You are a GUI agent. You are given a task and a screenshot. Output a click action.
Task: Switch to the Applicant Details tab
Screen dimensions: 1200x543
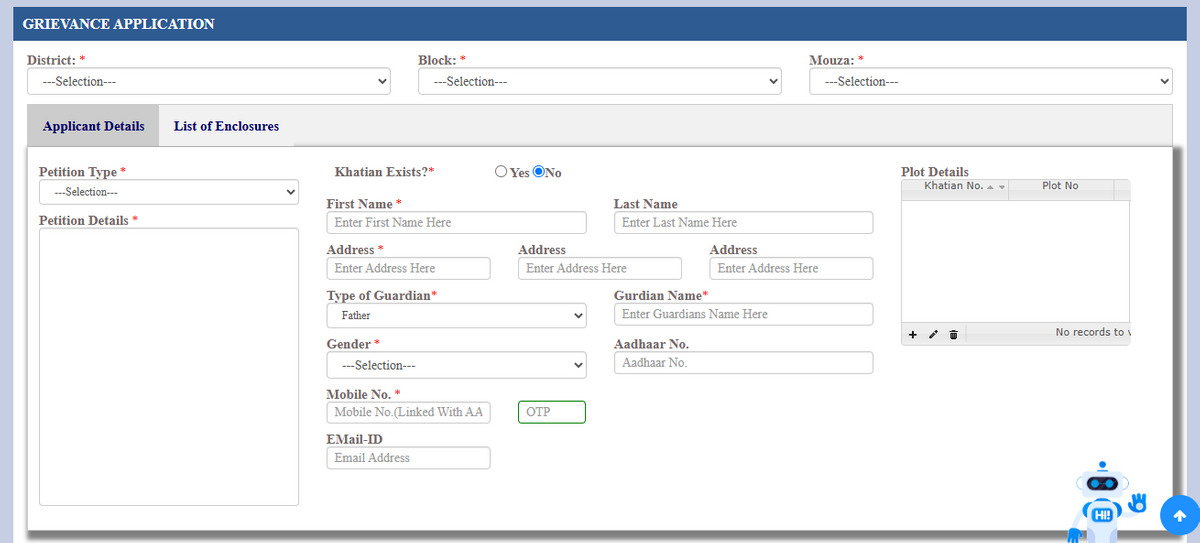tap(93, 127)
